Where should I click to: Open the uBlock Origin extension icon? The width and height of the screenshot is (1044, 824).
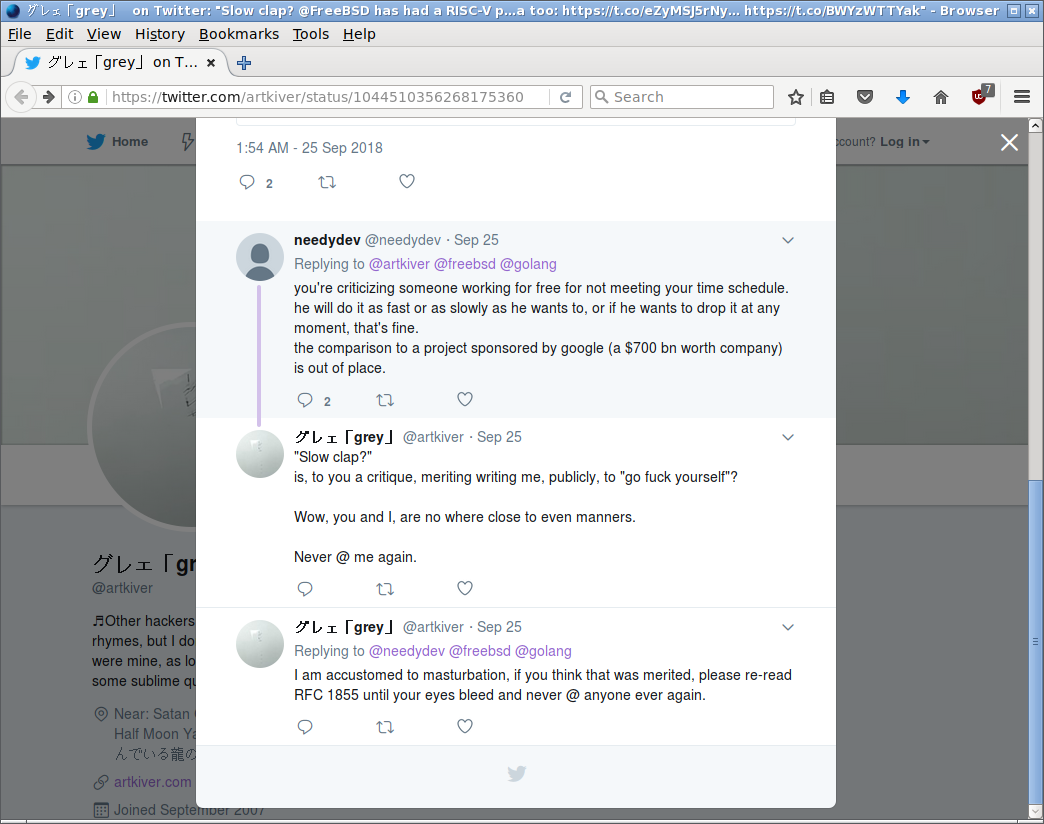[x=982, y=95]
